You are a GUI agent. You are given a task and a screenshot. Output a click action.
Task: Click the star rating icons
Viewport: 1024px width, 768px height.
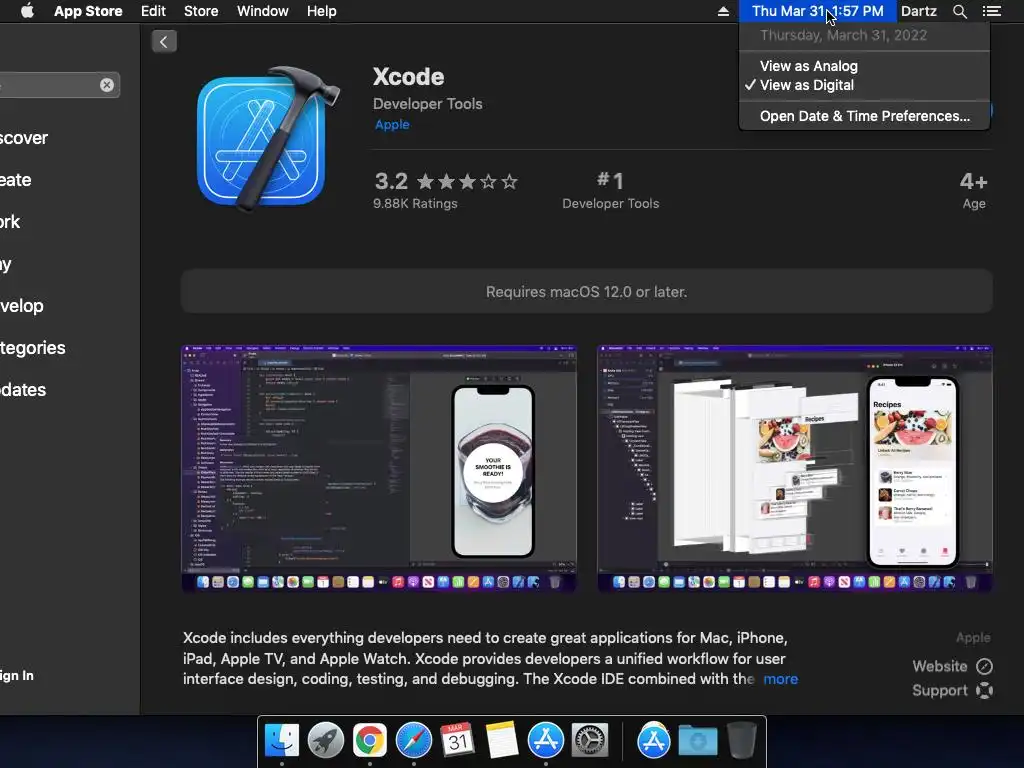pos(467,182)
